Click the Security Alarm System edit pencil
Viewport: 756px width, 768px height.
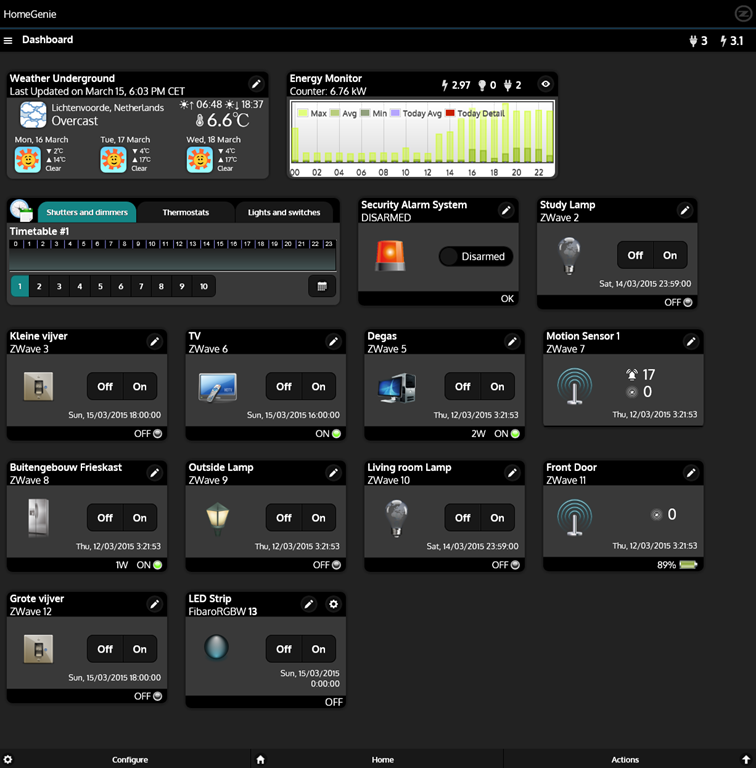click(506, 210)
